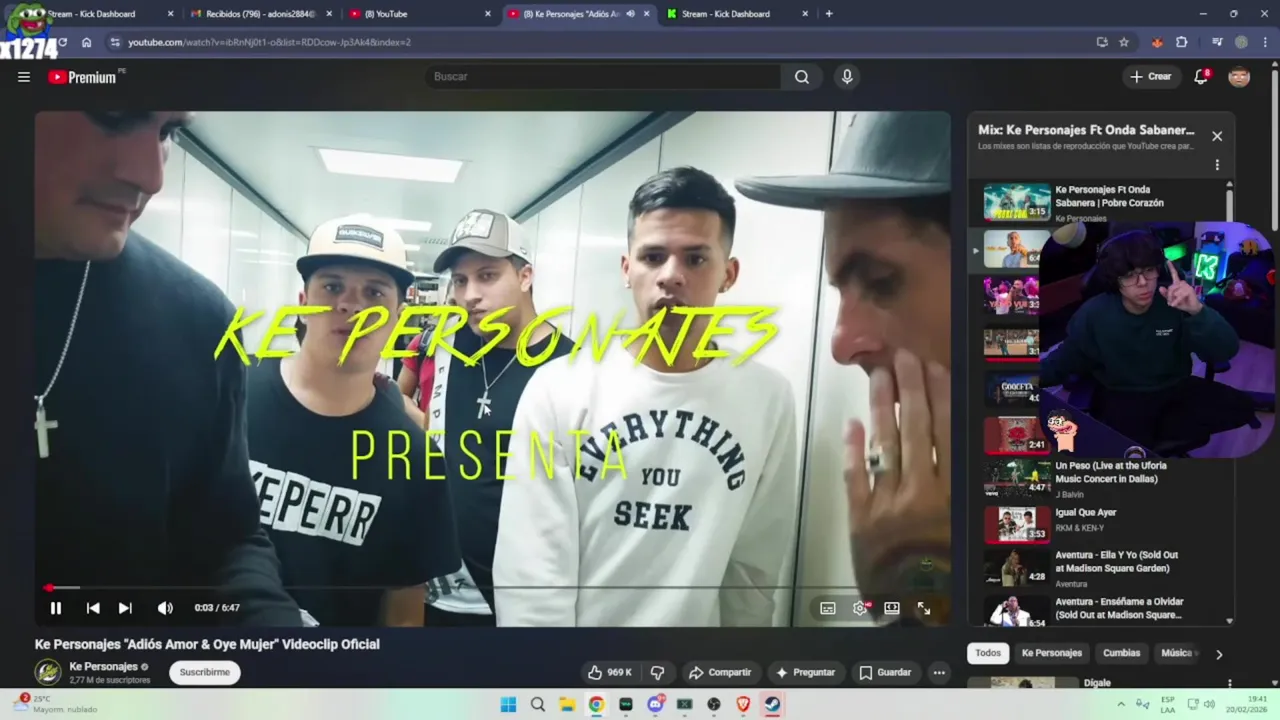This screenshot has width=1280, height=720.
Task: View site information icon in address bar
Action: (115, 42)
